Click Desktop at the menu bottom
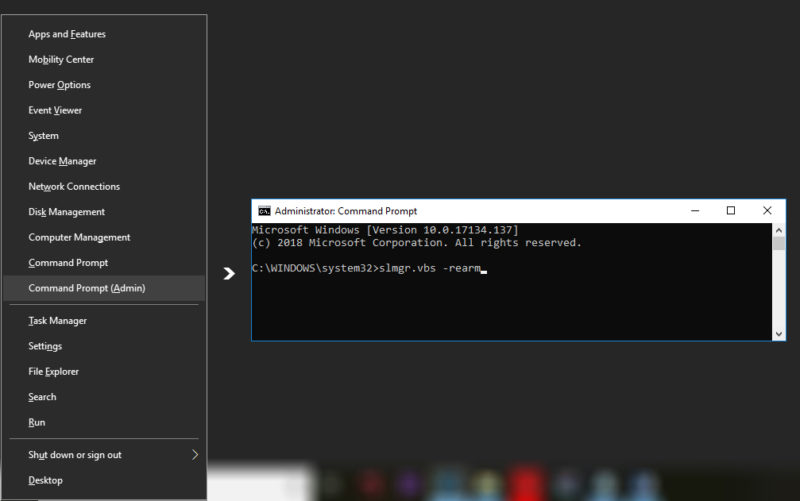Screen dimensions: 800x501 (x=45, y=480)
